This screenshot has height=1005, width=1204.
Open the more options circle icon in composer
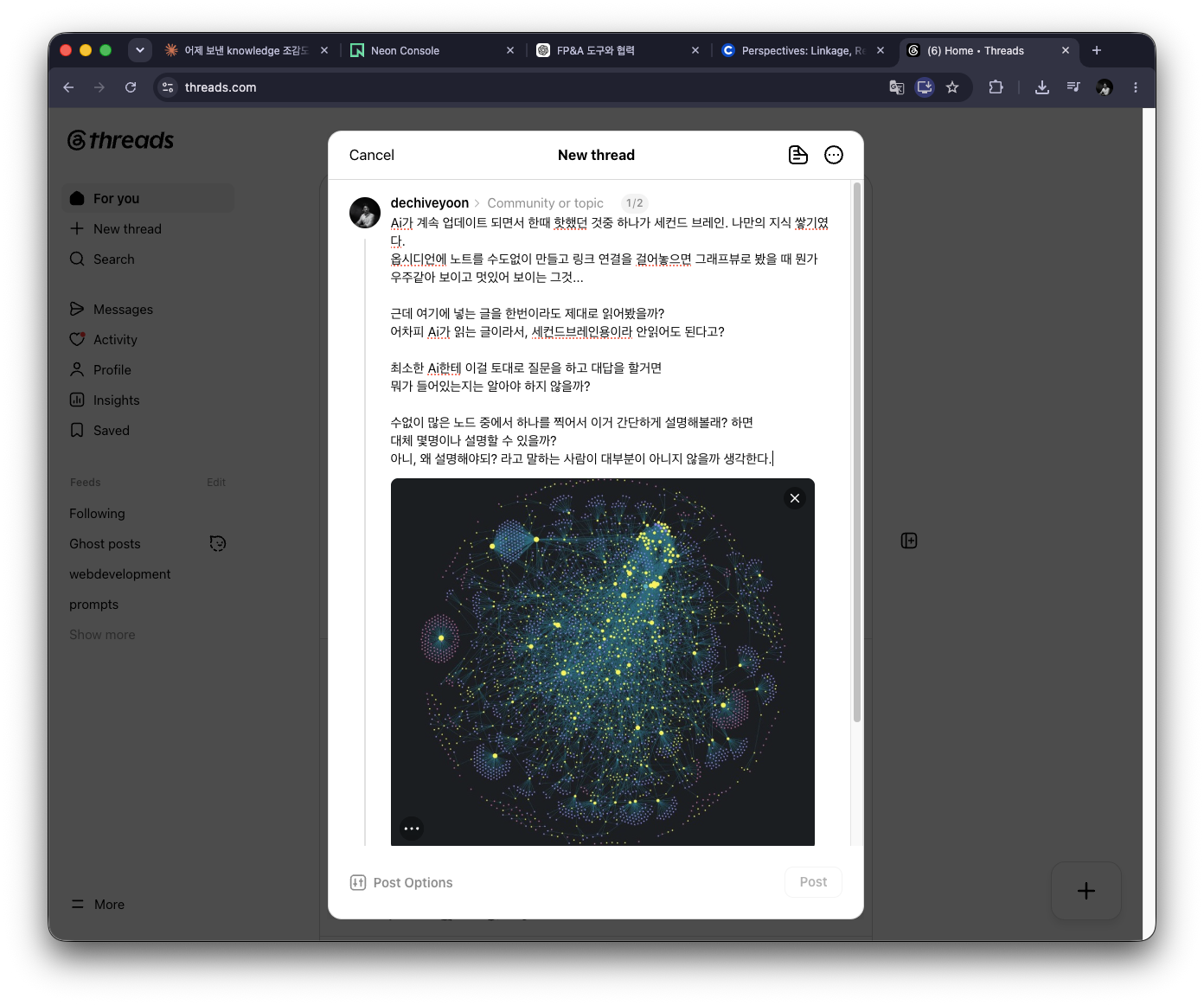834,155
